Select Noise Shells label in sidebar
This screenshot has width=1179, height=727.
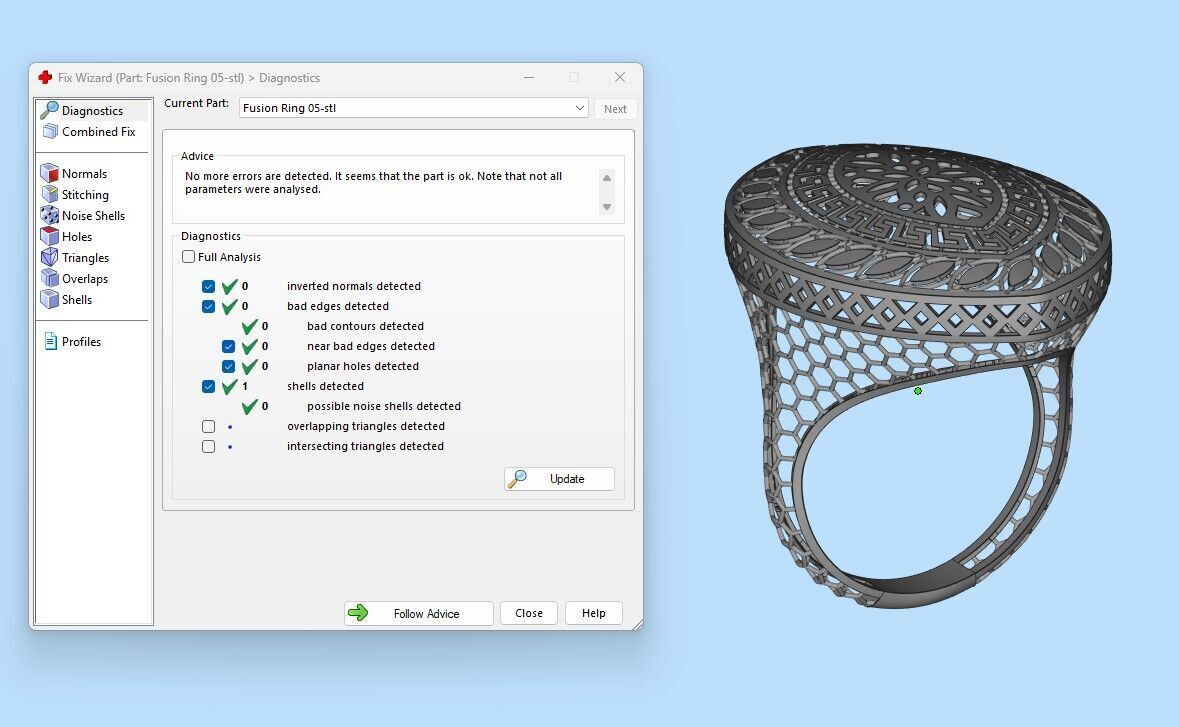93,216
